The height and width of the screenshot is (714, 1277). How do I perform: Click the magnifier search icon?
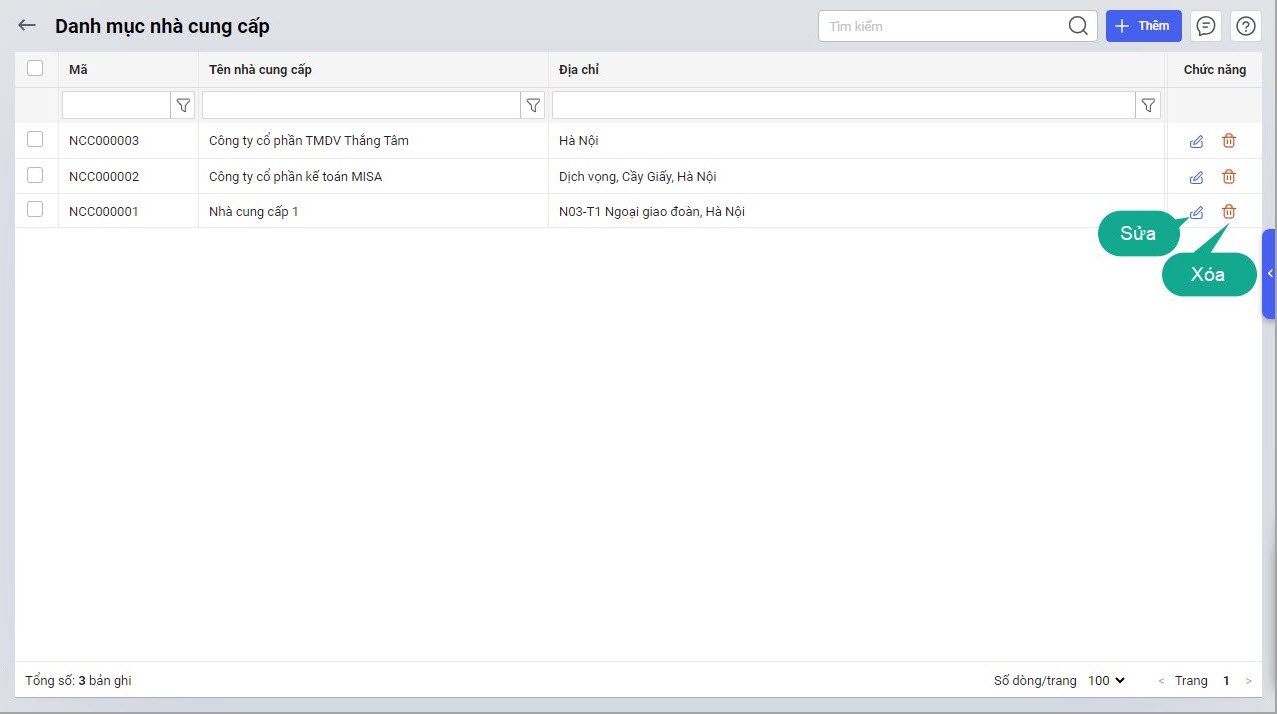[x=1078, y=26]
